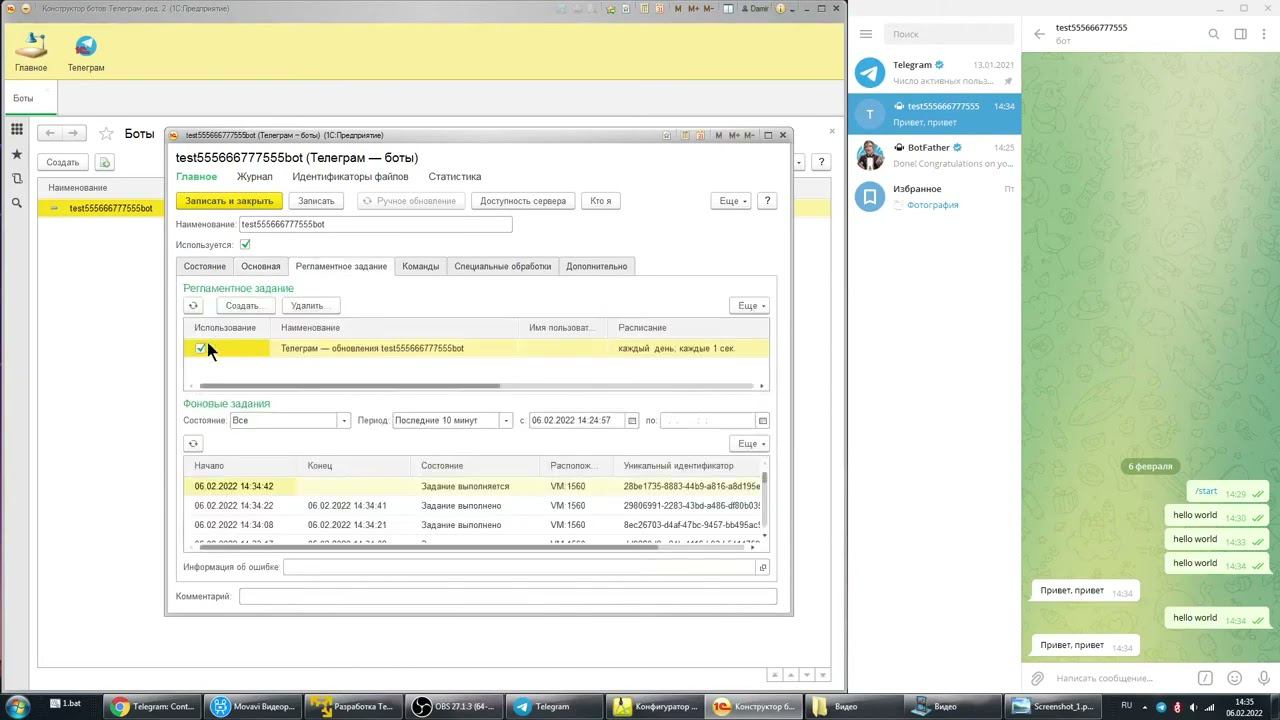
Task: Record a voice message in Telegram
Action: [1264, 678]
